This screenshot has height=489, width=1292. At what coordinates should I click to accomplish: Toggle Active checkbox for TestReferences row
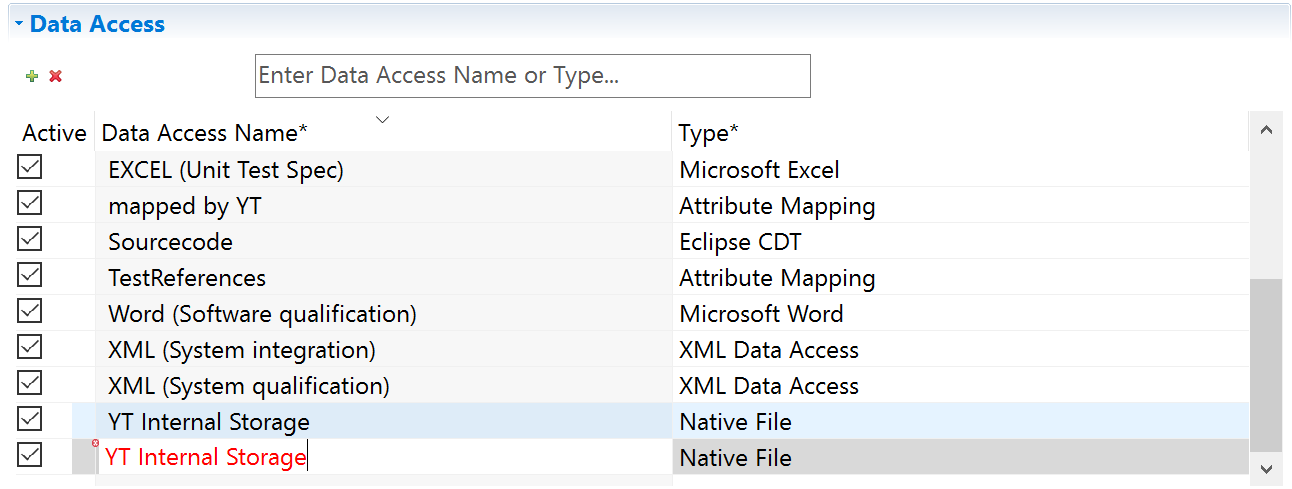tap(30, 275)
